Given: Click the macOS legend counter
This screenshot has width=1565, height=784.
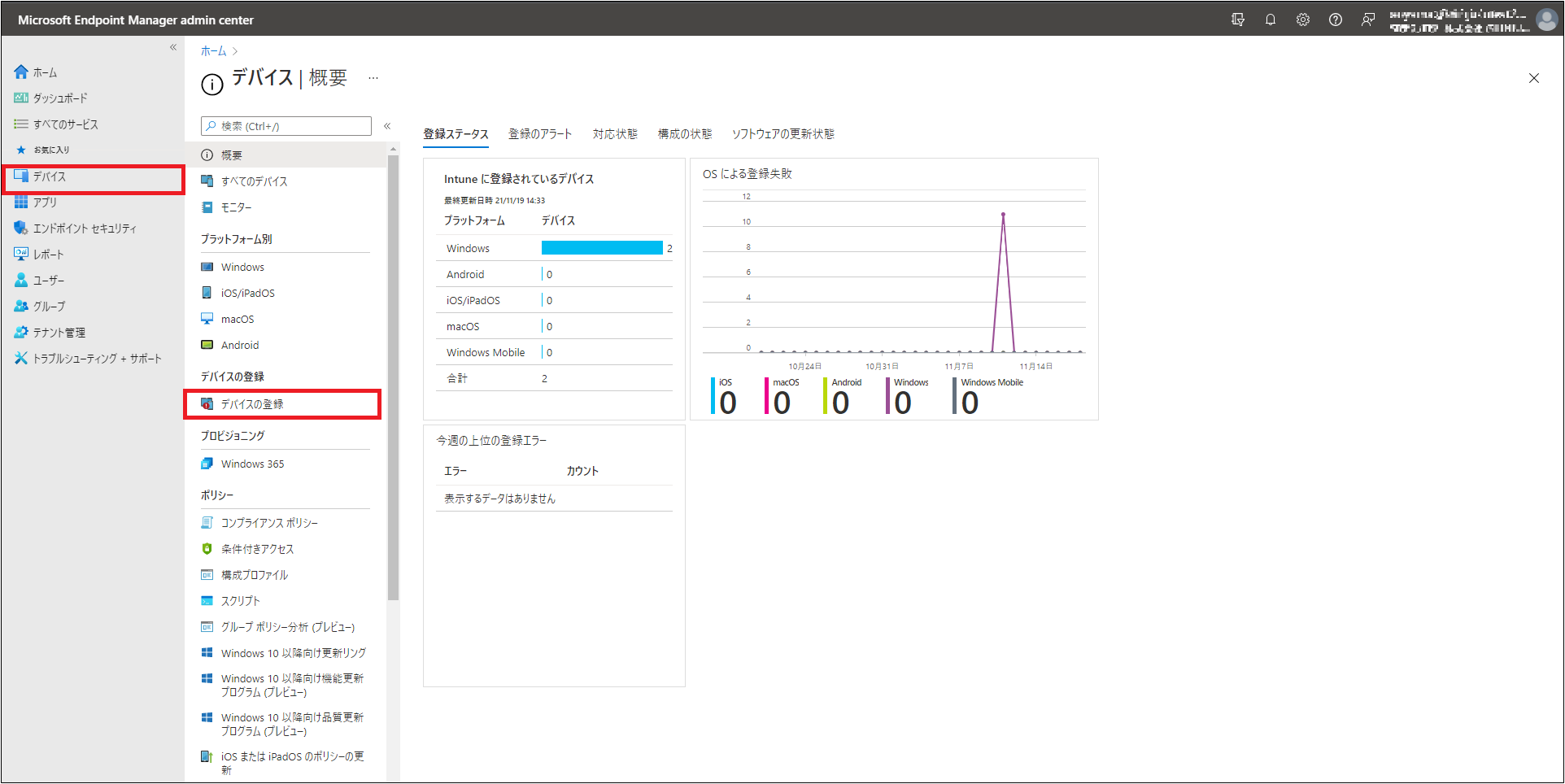Looking at the screenshot, I should tap(782, 396).
